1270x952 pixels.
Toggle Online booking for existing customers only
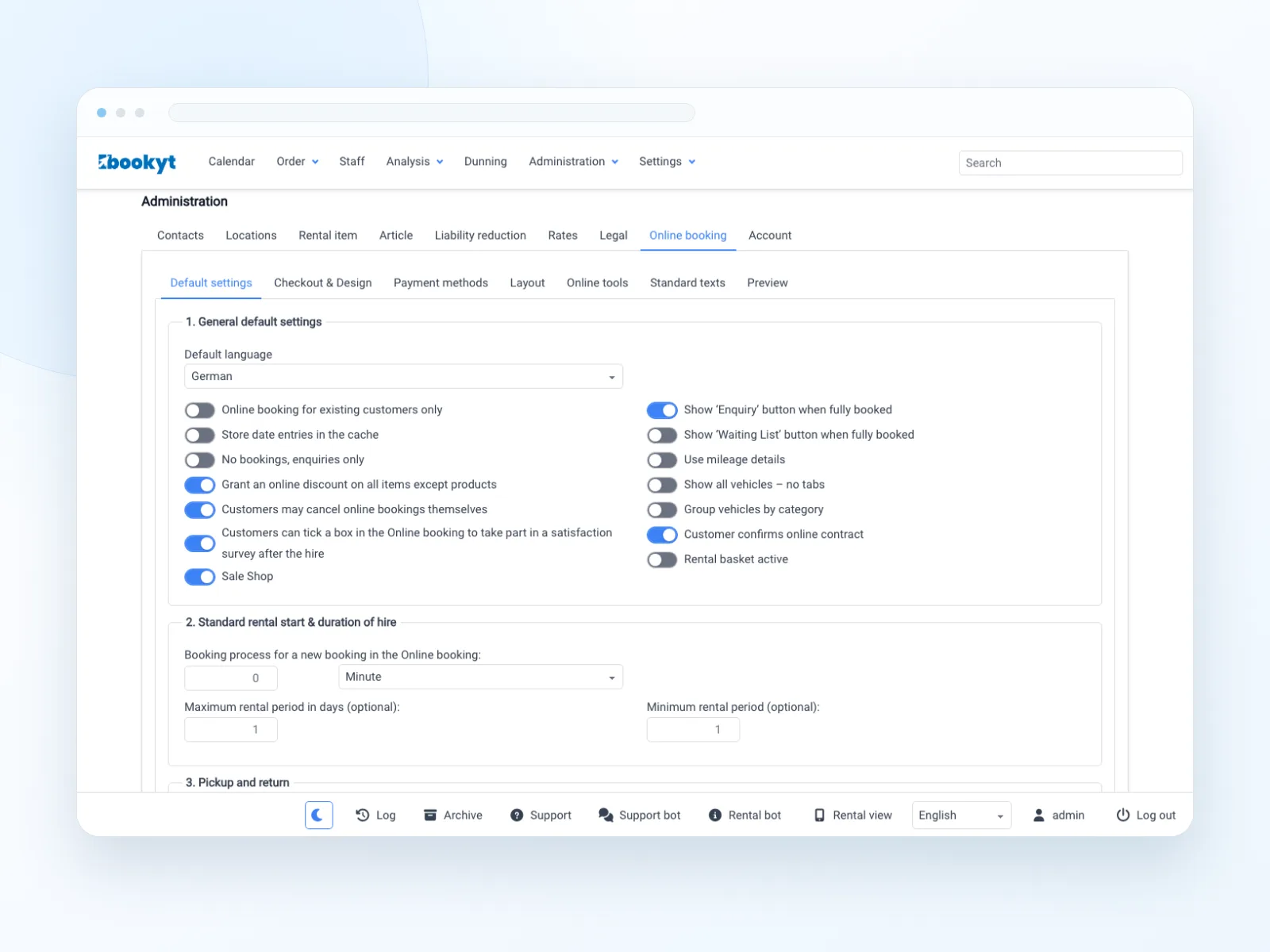(200, 410)
